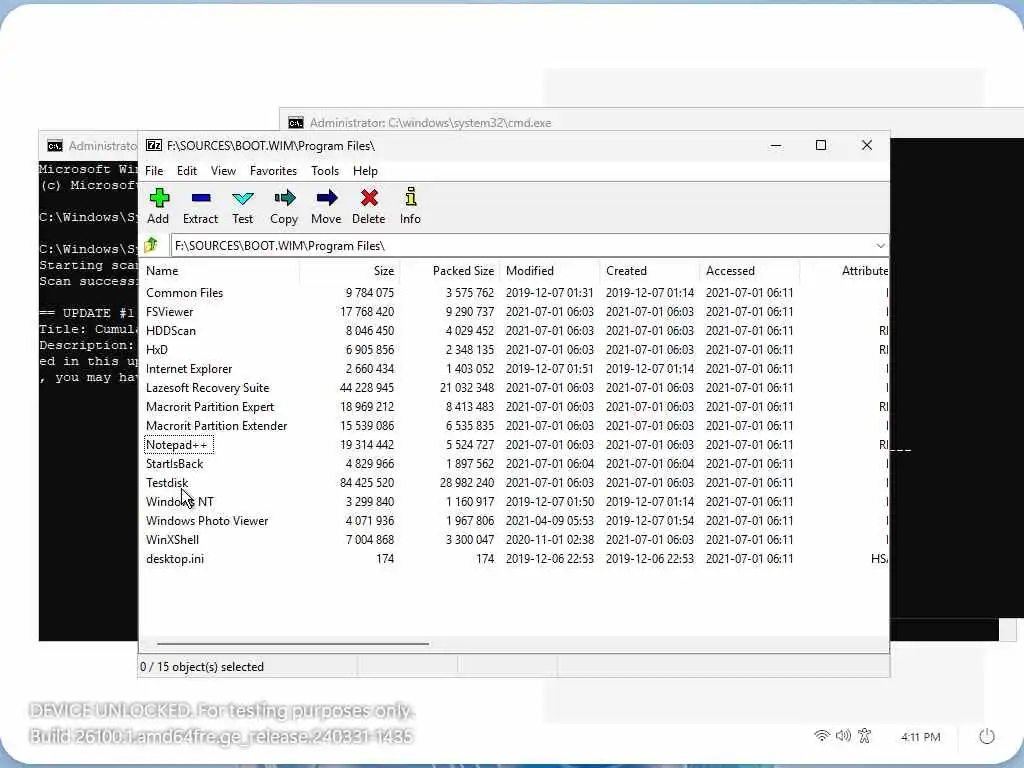Sort by Accessed column header
The width and height of the screenshot is (1024, 768).
[750, 270]
